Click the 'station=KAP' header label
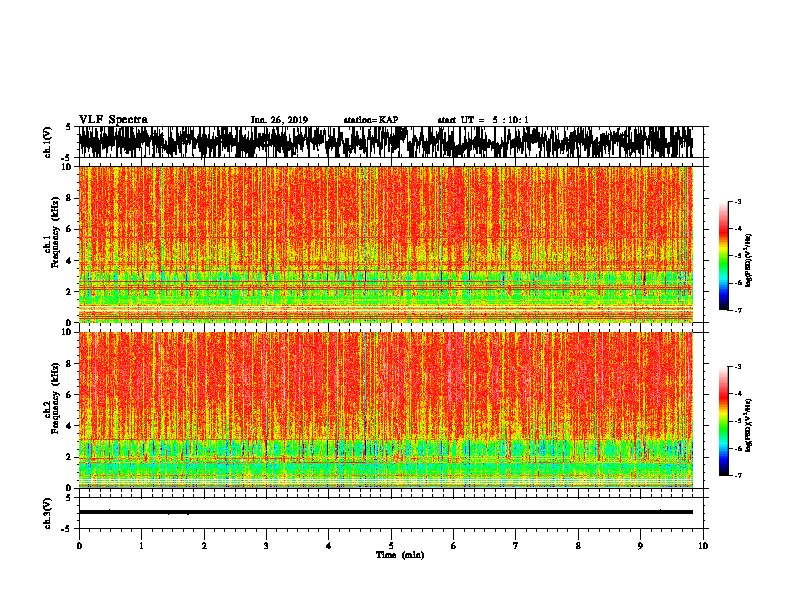The height and width of the screenshot is (612, 792). point(371,120)
